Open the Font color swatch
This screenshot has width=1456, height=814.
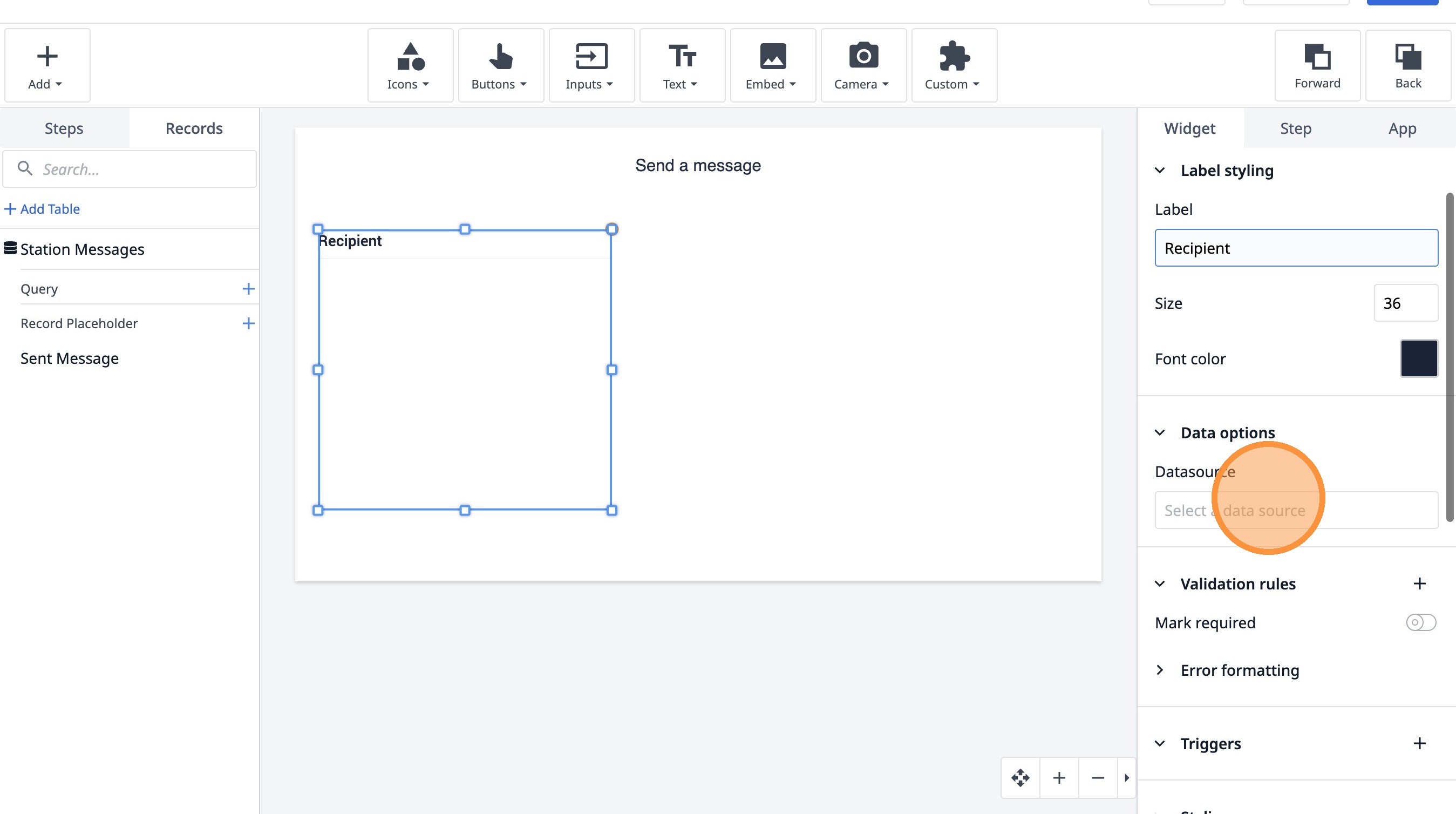1419,358
